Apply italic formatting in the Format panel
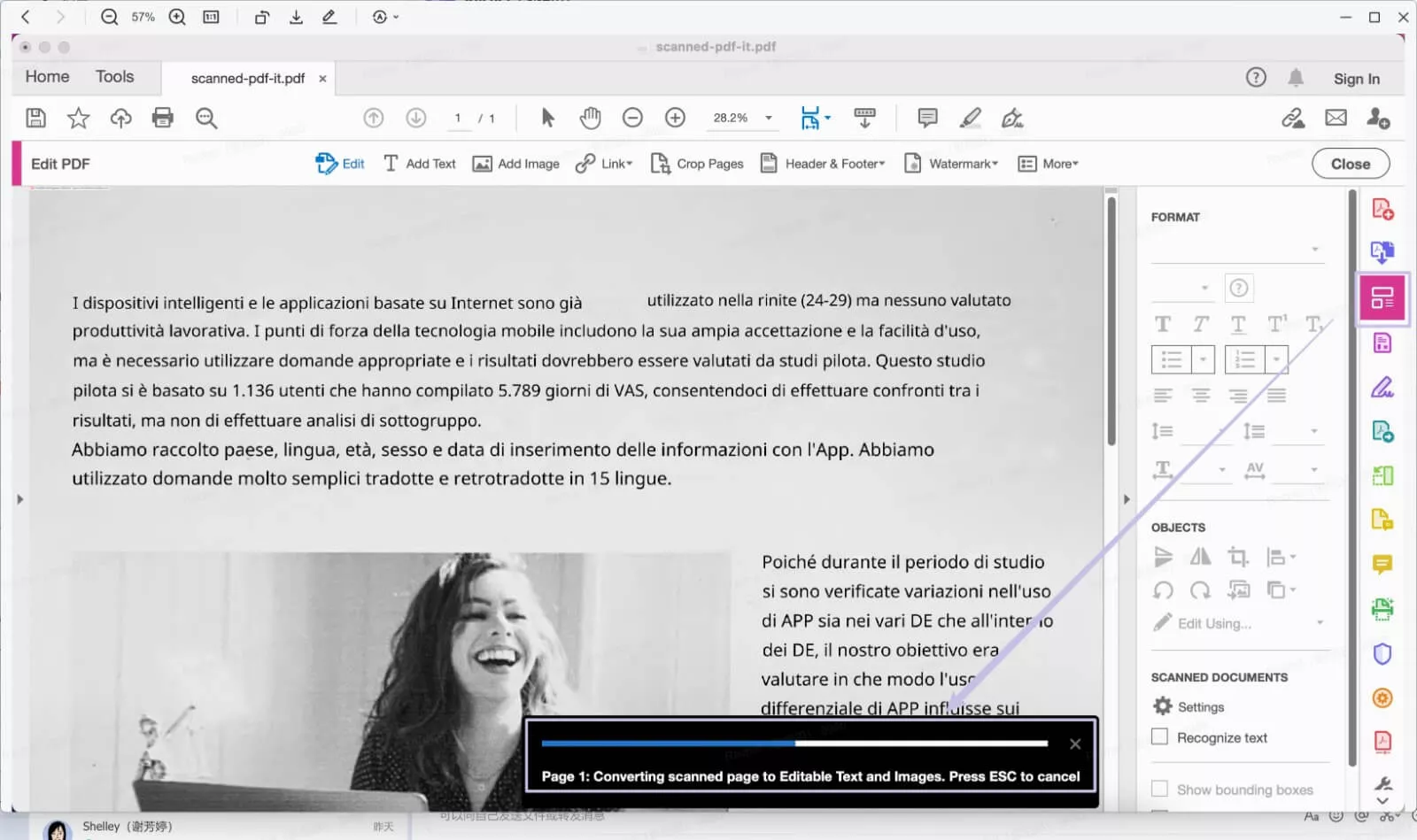 point(1199,324)
